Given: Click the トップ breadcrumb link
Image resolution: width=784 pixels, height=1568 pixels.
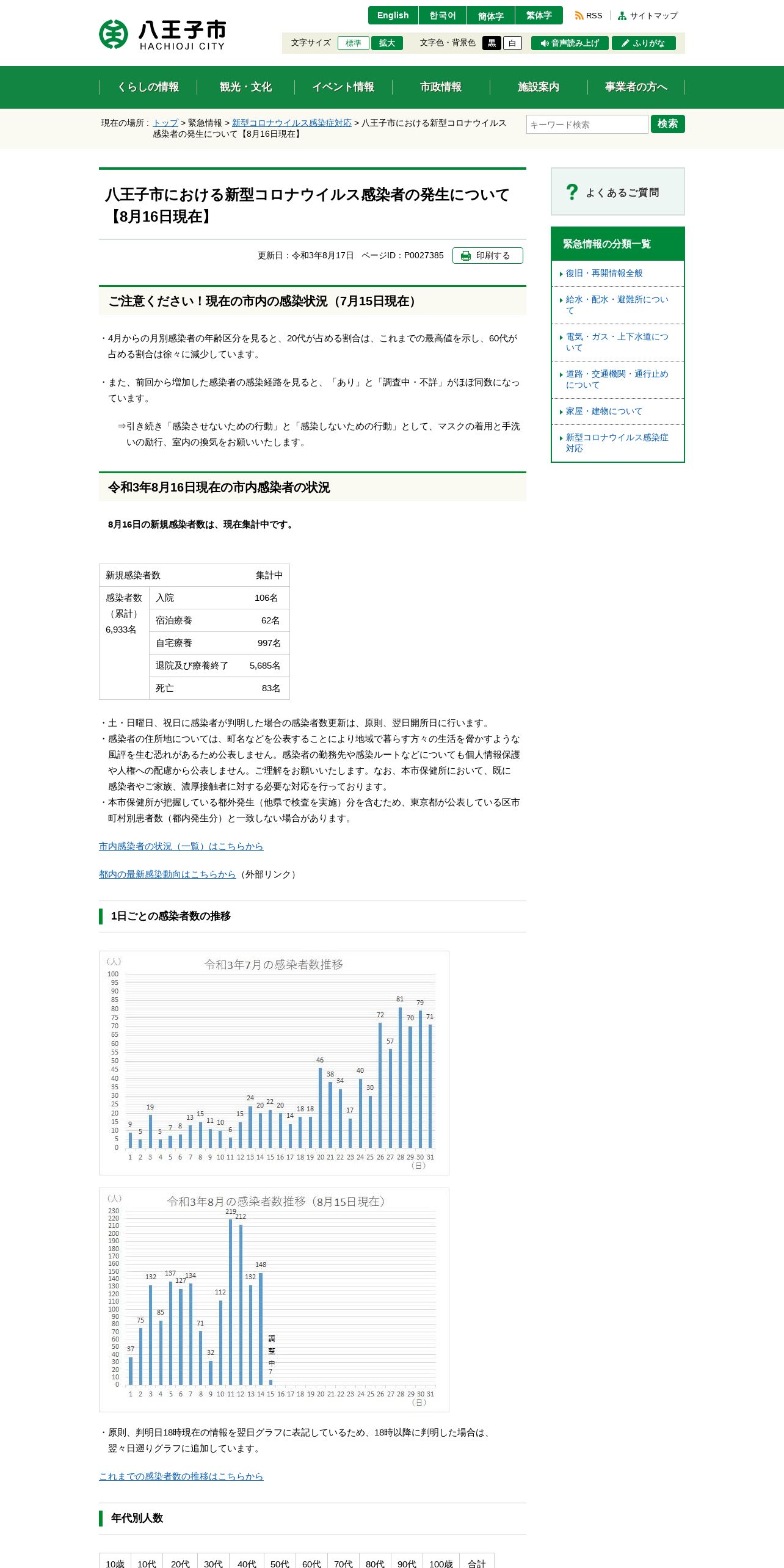Looking at the screenshot, I should pyautogui.click(x=165, y=123).
